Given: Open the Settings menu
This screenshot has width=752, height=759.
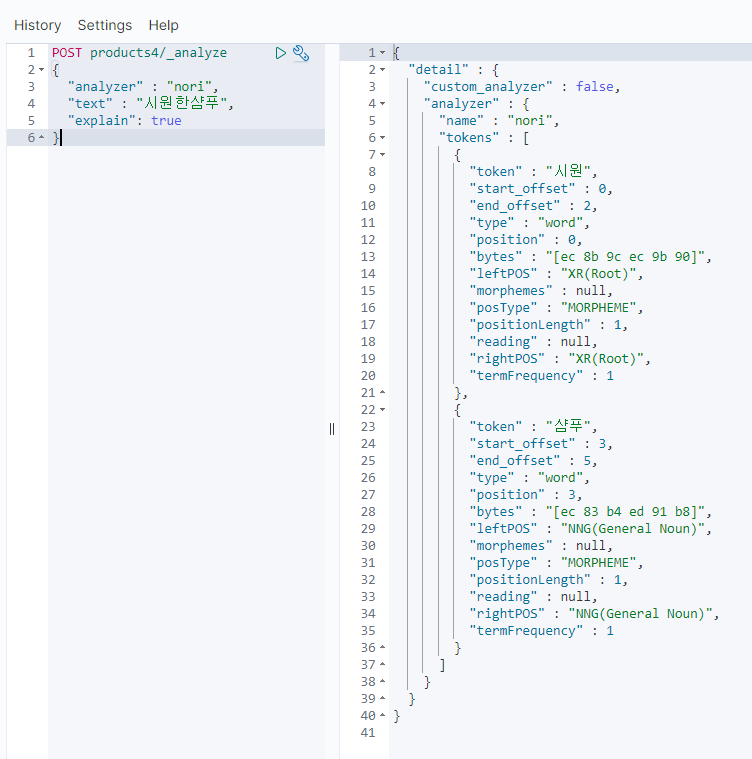Looking at the screenshot, I should [105, 25].
